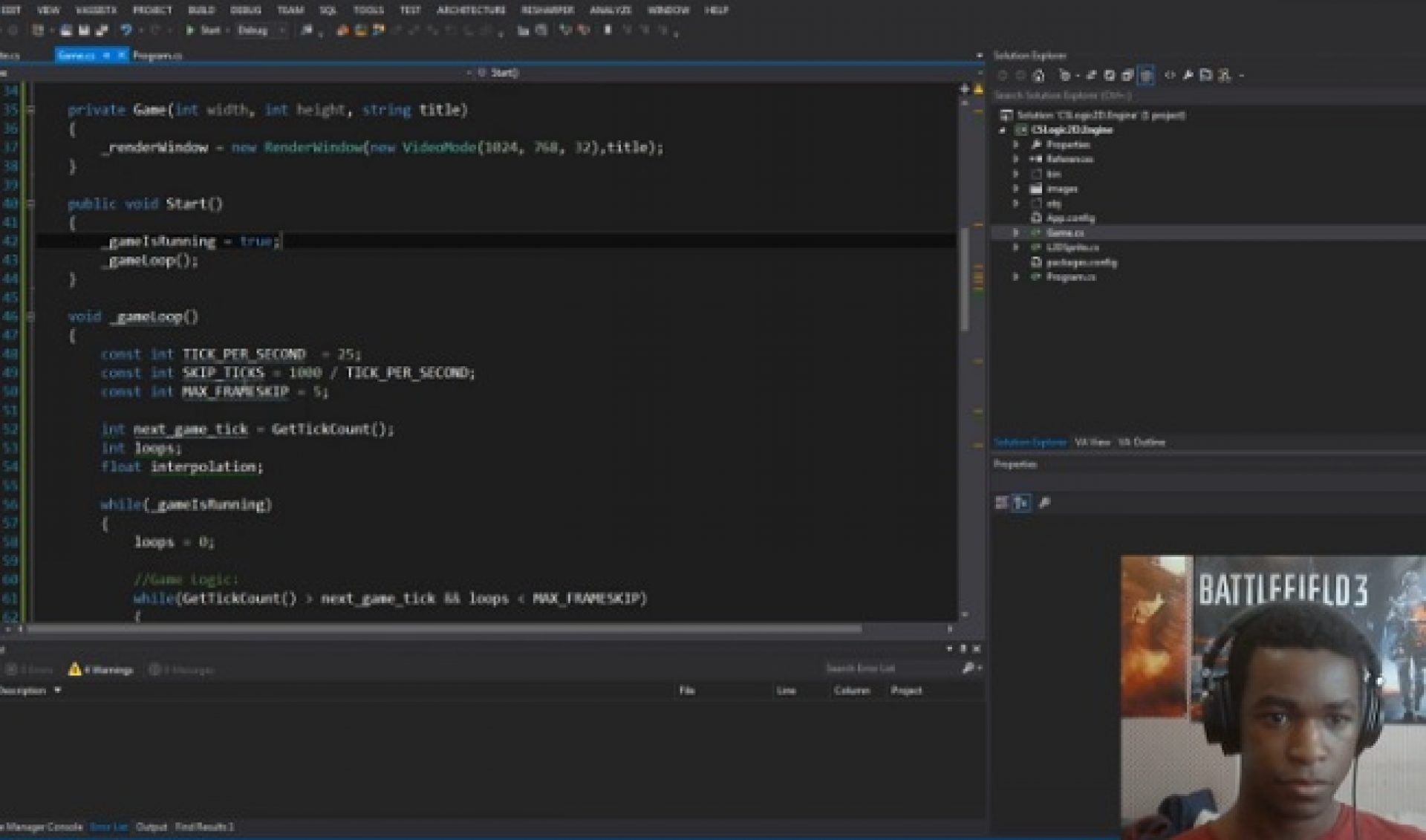The image size is (1426, 840).
Task: Expand the References node
Action: click(1016, 159)
